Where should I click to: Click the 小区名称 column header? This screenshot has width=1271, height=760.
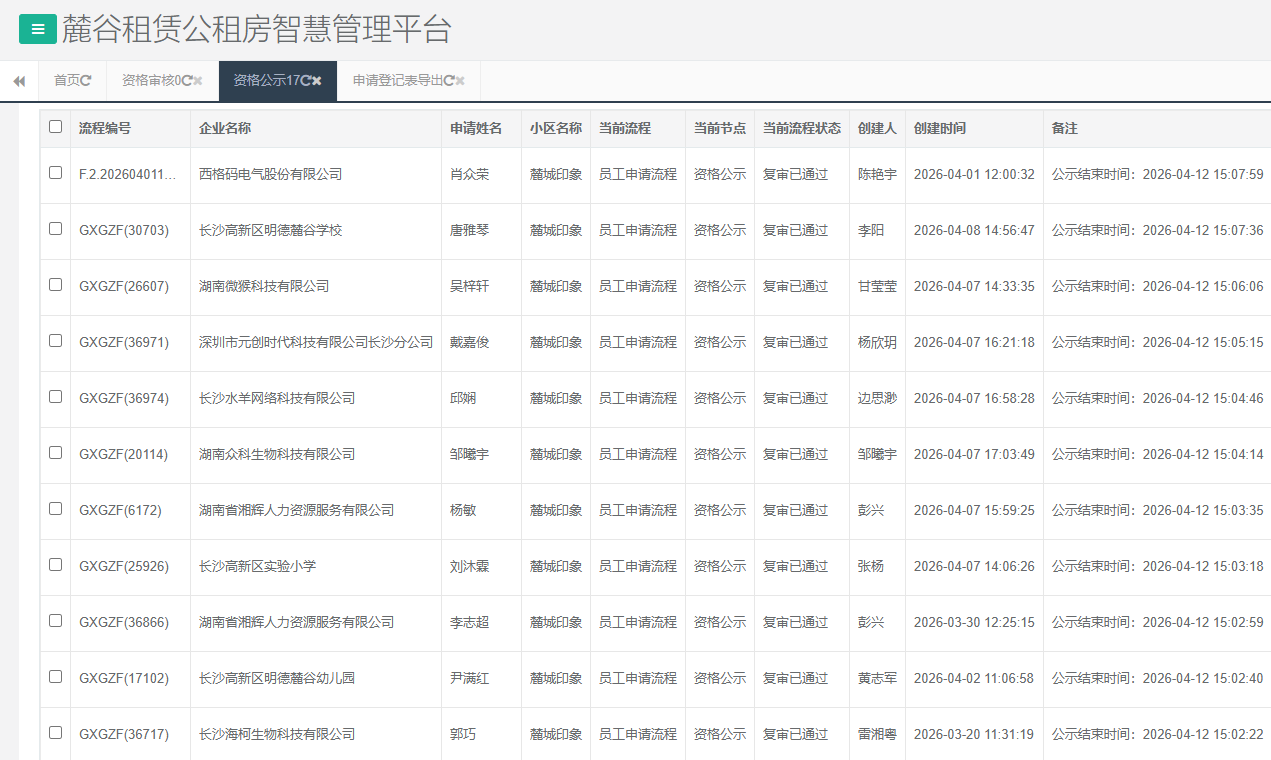556,129
